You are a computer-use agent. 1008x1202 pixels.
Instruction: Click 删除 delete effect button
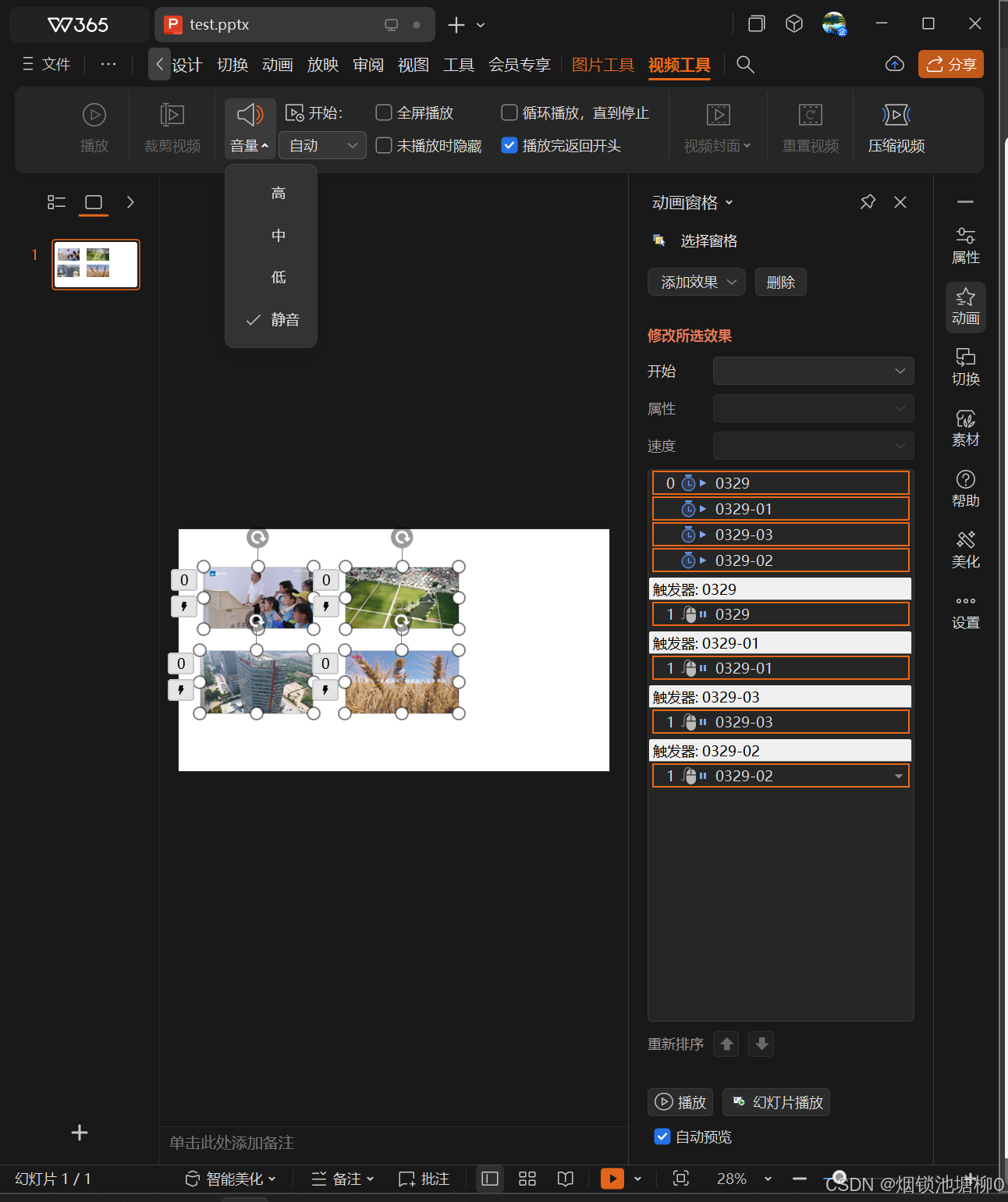point(780,283)
